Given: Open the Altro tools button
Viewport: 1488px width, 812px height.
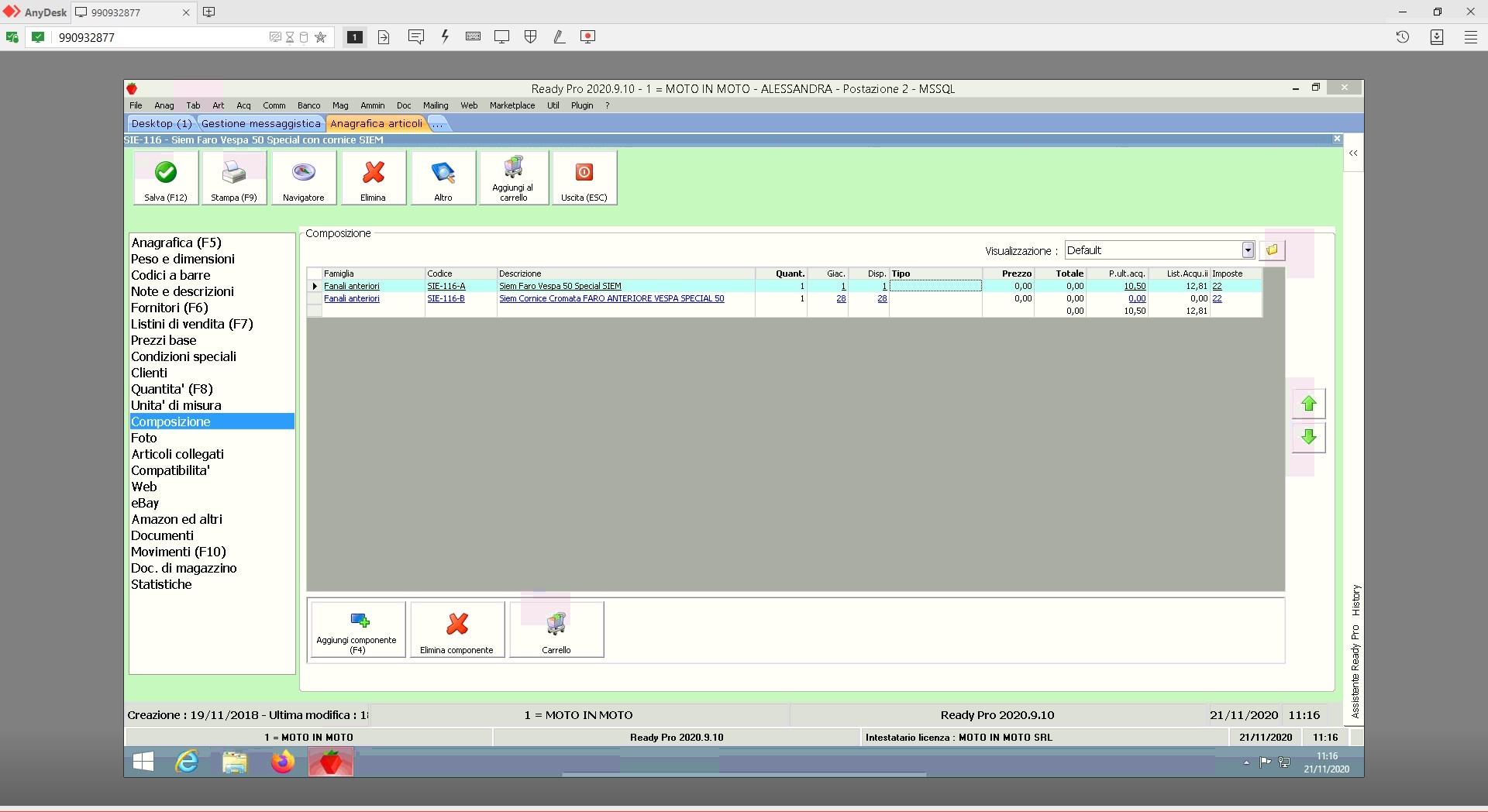Looking at the screenshot, I should [443, 178].
